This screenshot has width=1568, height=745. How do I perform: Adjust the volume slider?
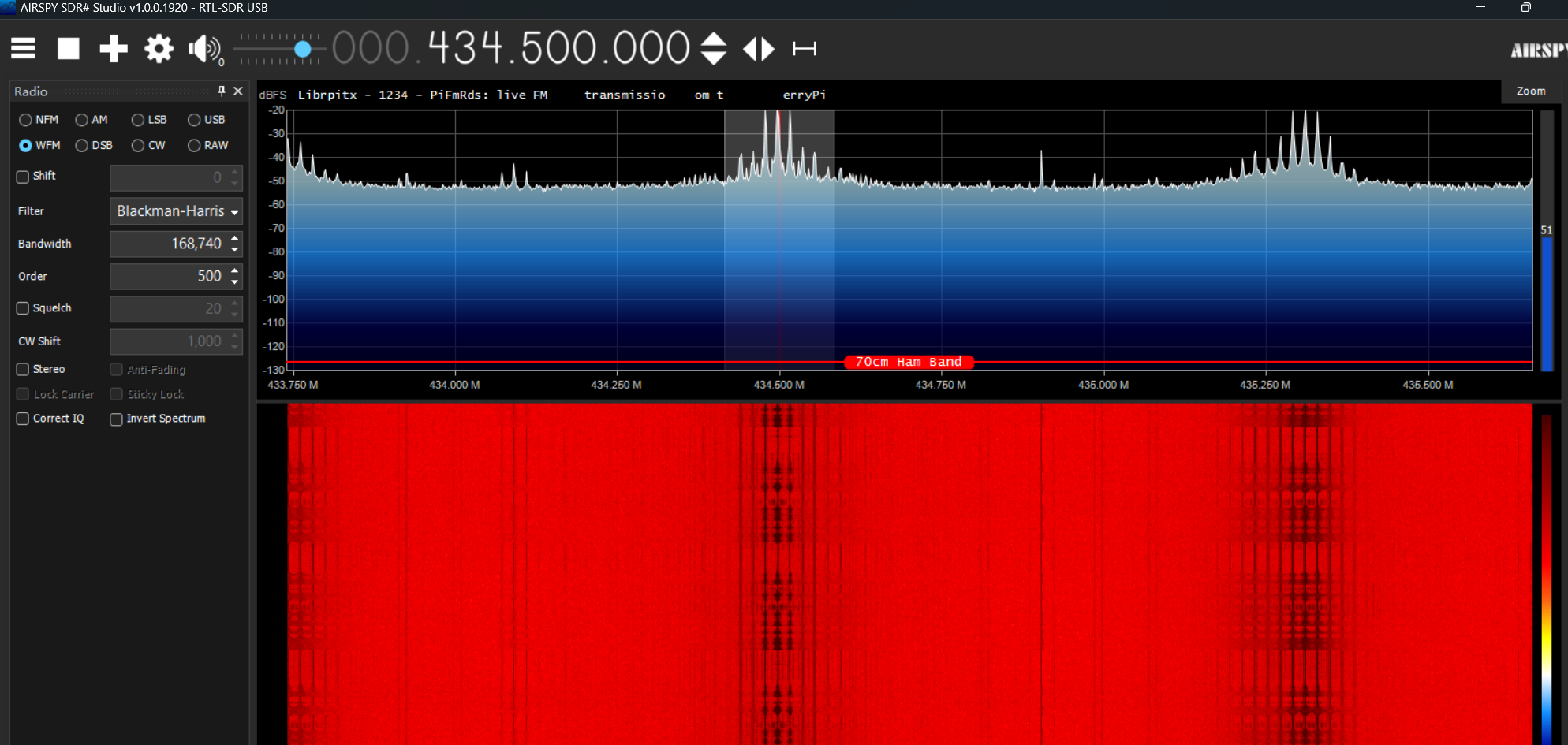pos(302,48)
